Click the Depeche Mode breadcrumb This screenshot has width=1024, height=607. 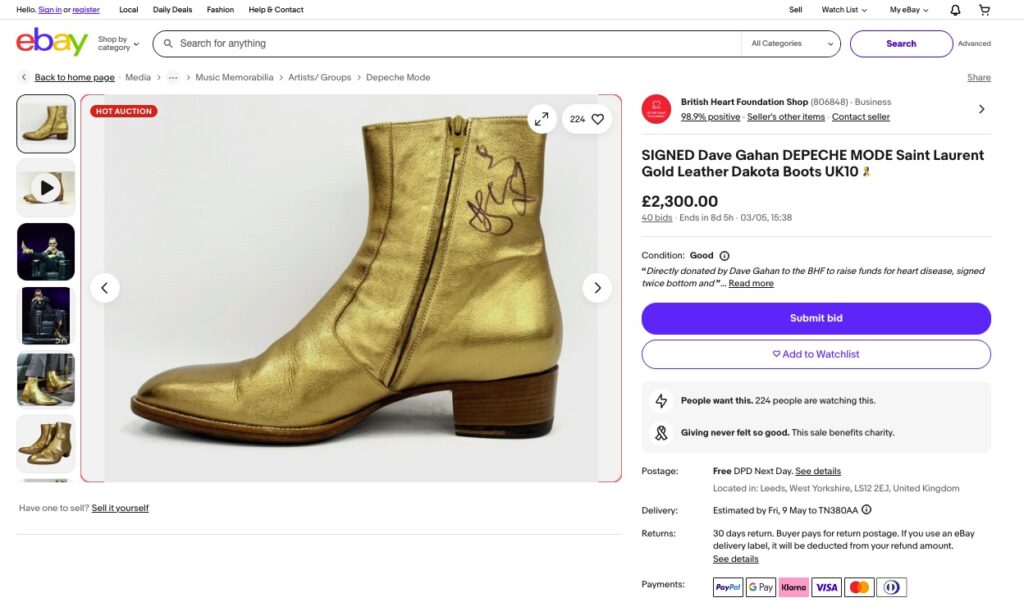[x=398, y=77]
